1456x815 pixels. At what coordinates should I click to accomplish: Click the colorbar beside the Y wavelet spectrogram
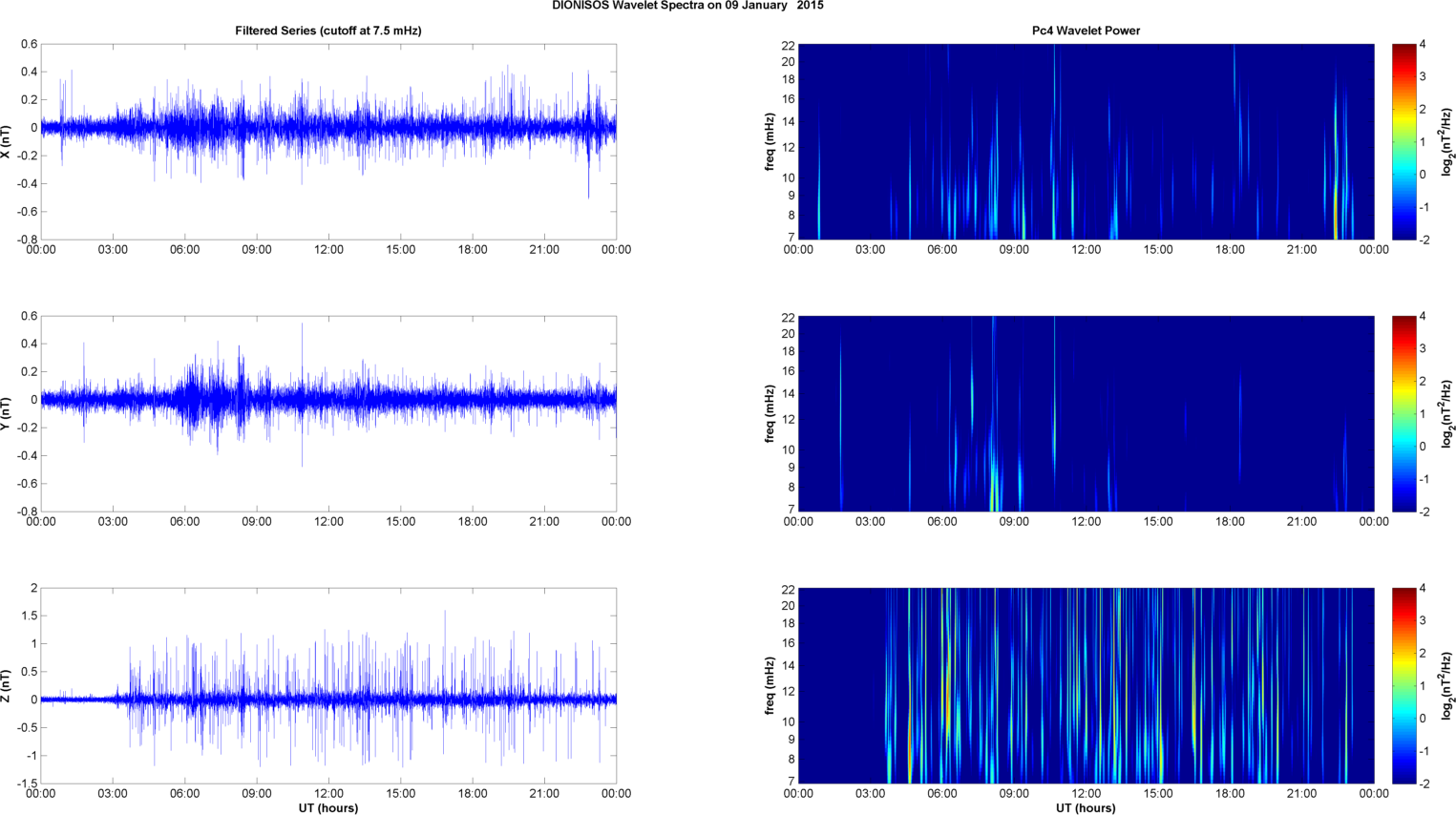tap(1403, 413)
